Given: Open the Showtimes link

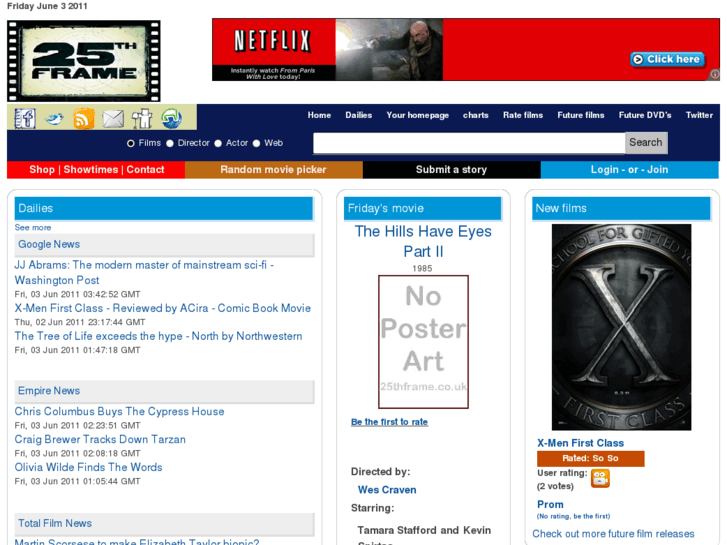Looking at the screenshot, I should click(x=90, y=170).
